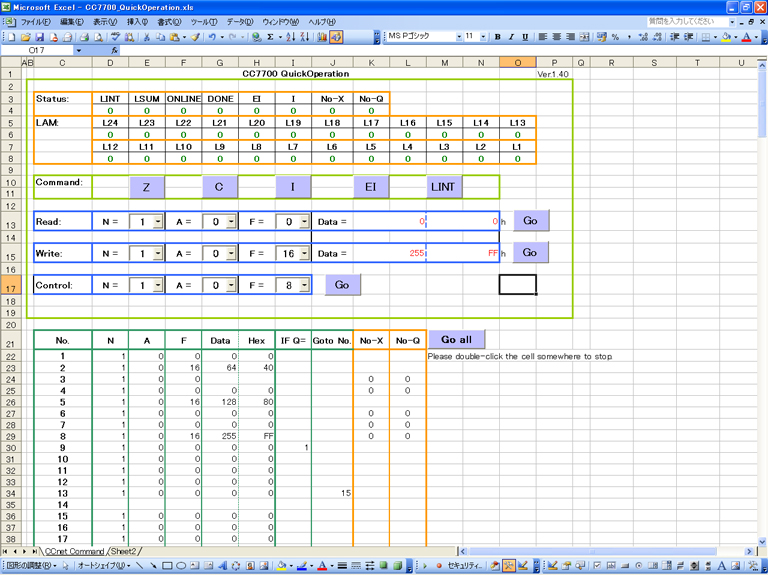Click the Name Box showing O17
768x575 pixels.
[37, 50]
